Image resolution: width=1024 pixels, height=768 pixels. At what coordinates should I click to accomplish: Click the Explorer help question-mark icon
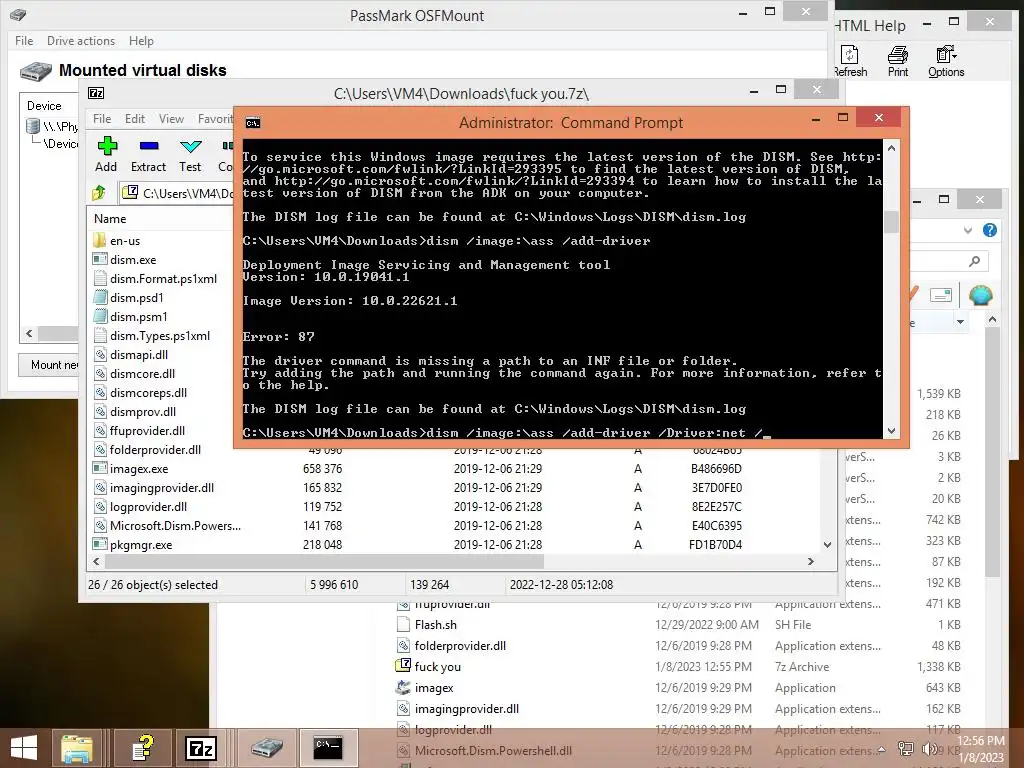pyautogui.click(x=990, y=230)
